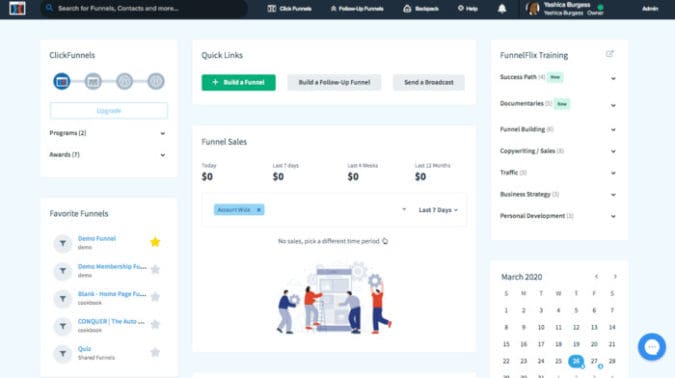Viewport: 675px width, 378px height.
Task: Select the third ClickFunnels progress step icon
Action: coord(124,81)
